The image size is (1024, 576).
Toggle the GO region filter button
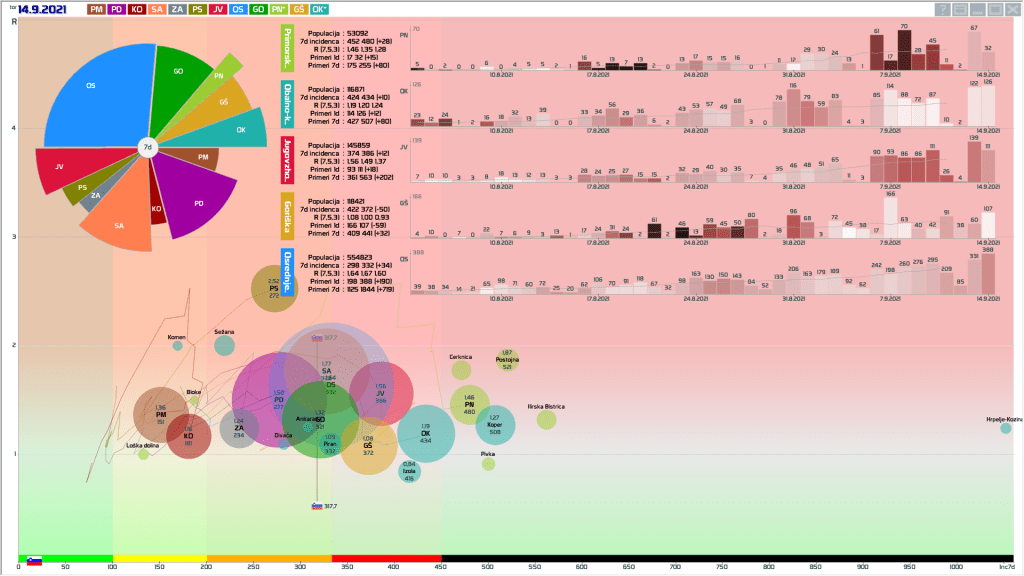(x=260, y=9)
